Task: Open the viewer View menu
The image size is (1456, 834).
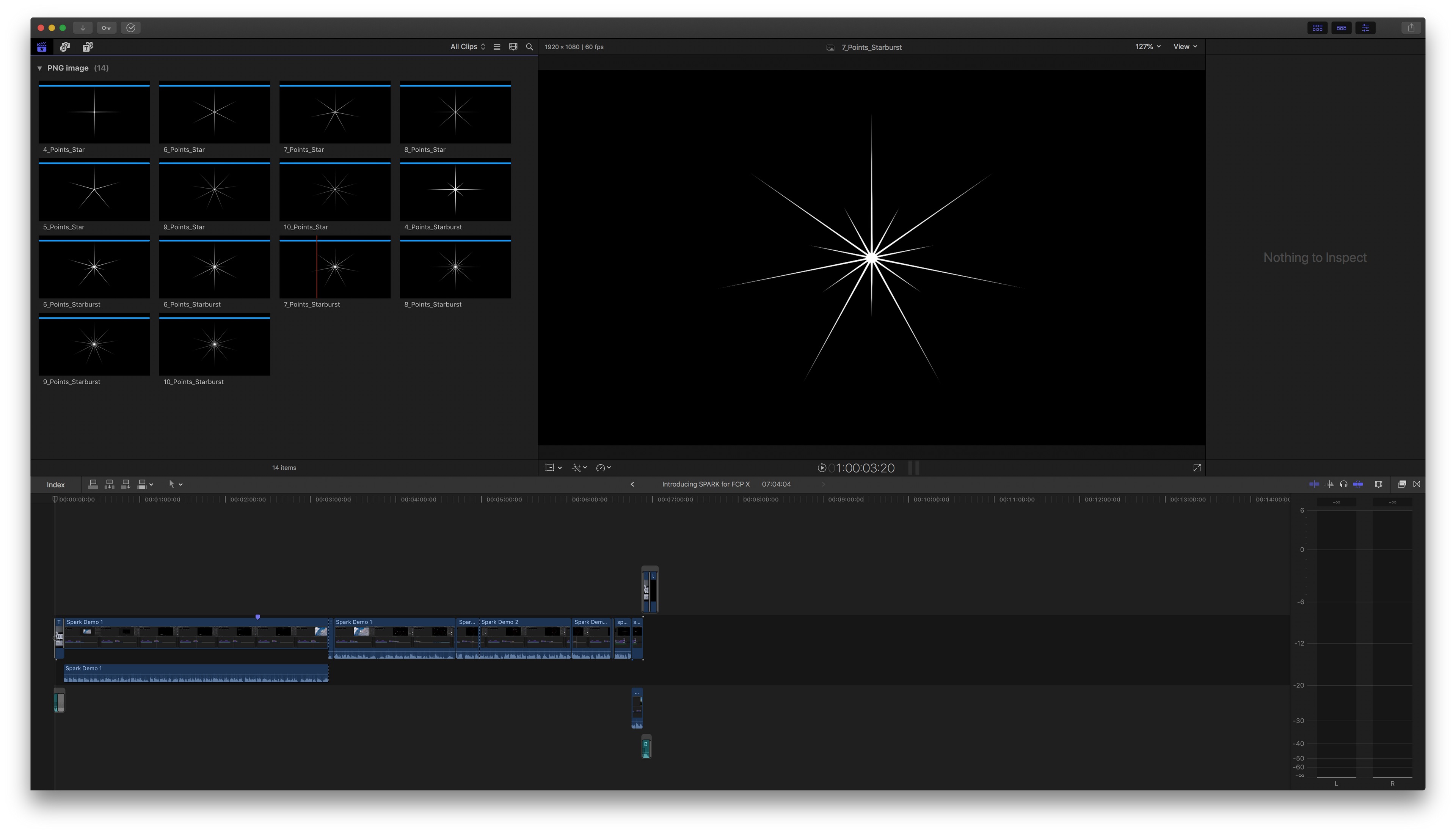Action: [1185, 47]
